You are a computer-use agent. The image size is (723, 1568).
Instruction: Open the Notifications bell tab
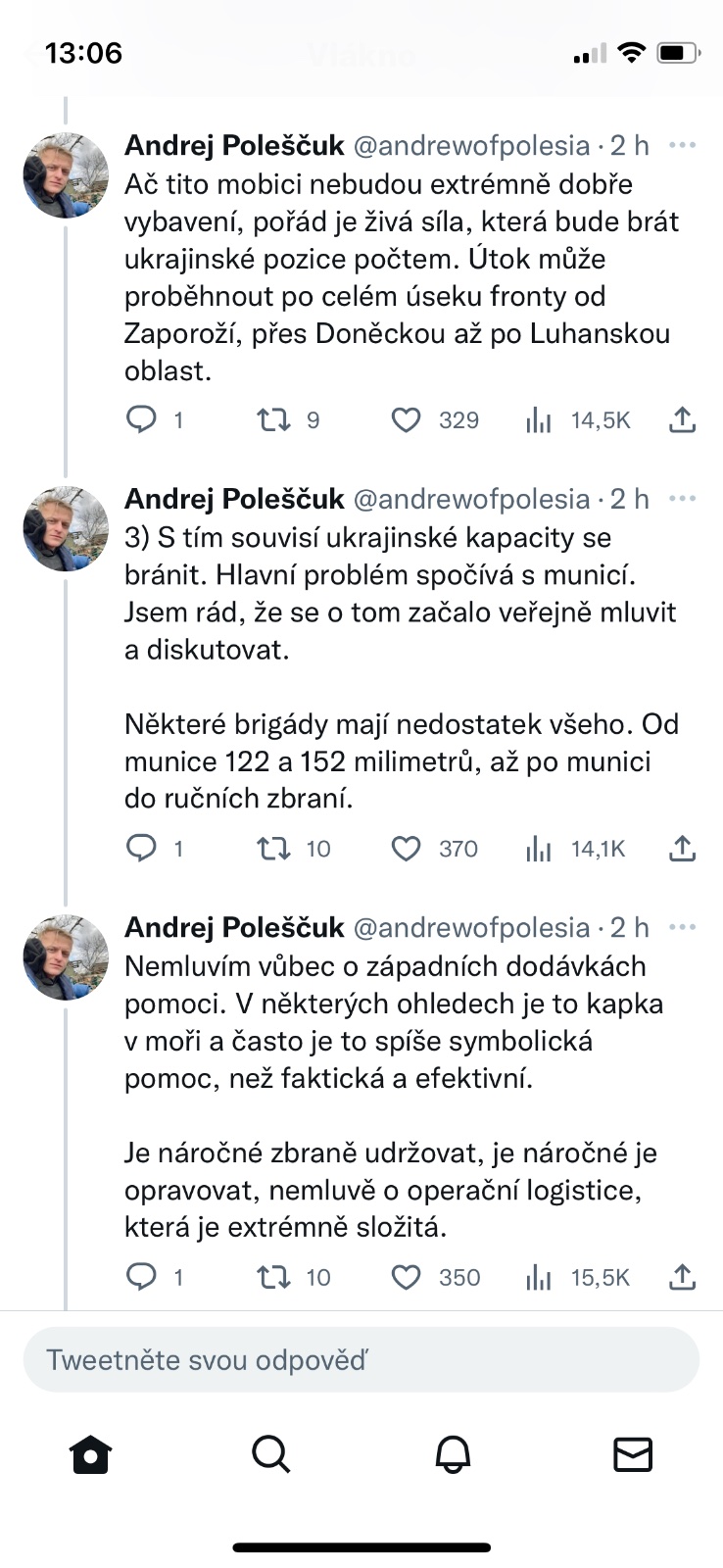(x=453, y=1454)
